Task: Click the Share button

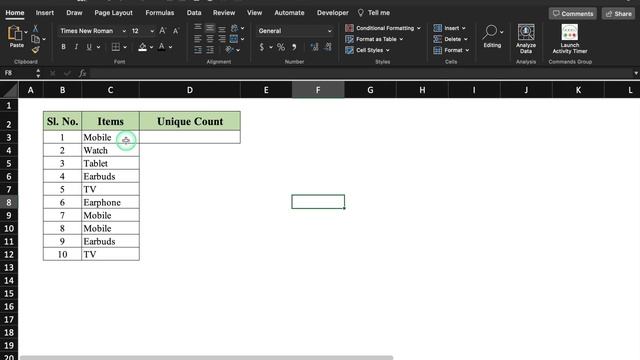Action: click(618, 13)
